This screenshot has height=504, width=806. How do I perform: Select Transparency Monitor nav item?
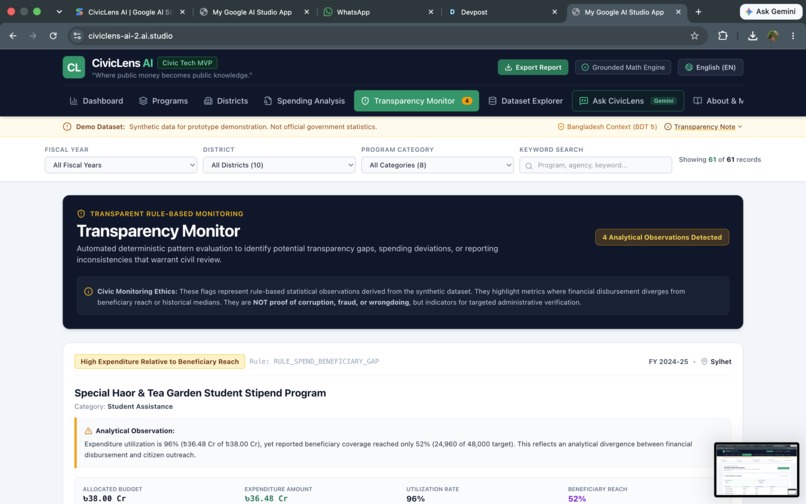tap(416, 101)
